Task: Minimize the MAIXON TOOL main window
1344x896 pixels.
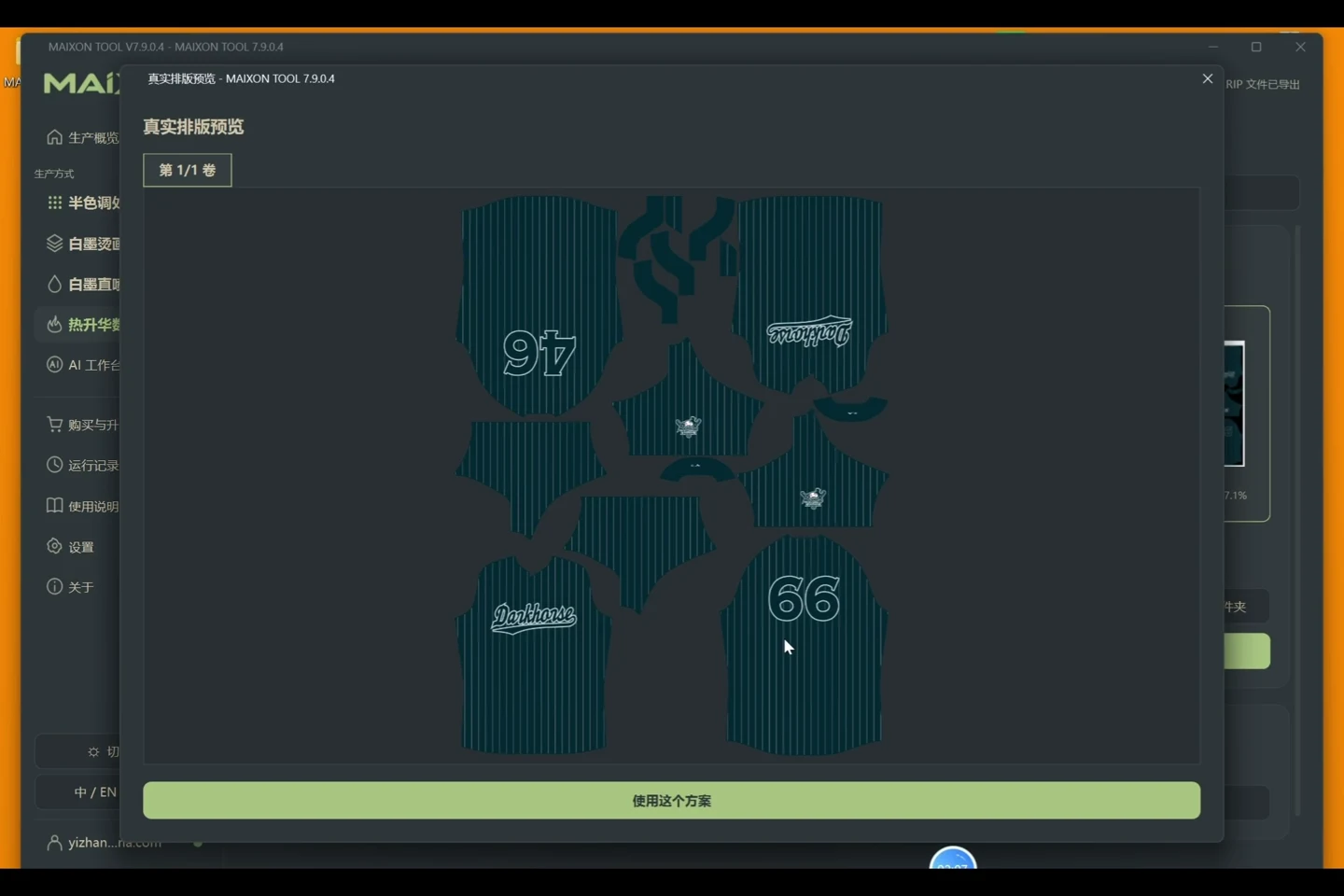Action: click(x=1213, y=47)
